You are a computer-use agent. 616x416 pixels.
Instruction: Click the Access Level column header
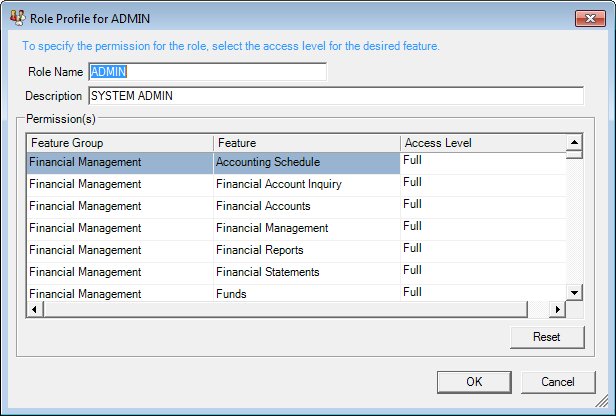pos(482,143)
